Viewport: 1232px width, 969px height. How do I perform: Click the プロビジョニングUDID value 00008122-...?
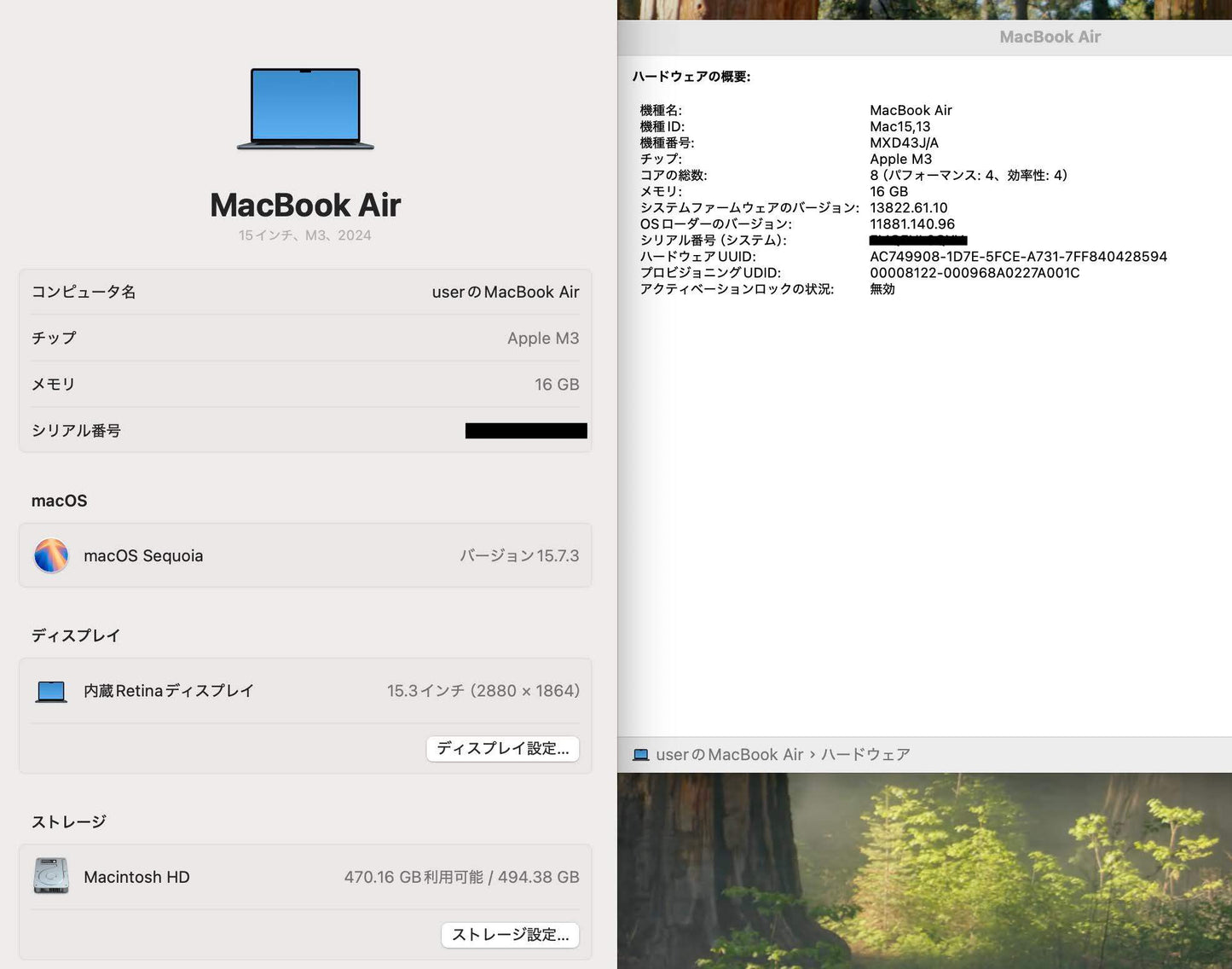975,272
